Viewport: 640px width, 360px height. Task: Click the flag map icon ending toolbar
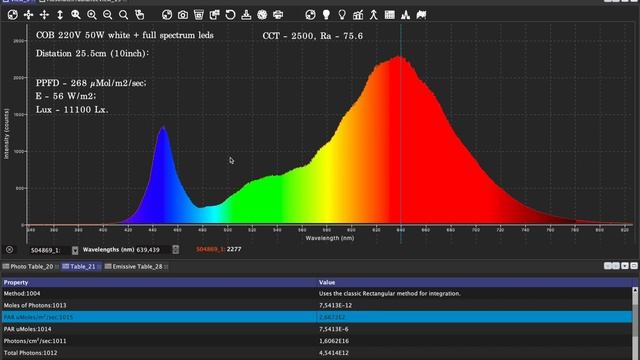421,15
